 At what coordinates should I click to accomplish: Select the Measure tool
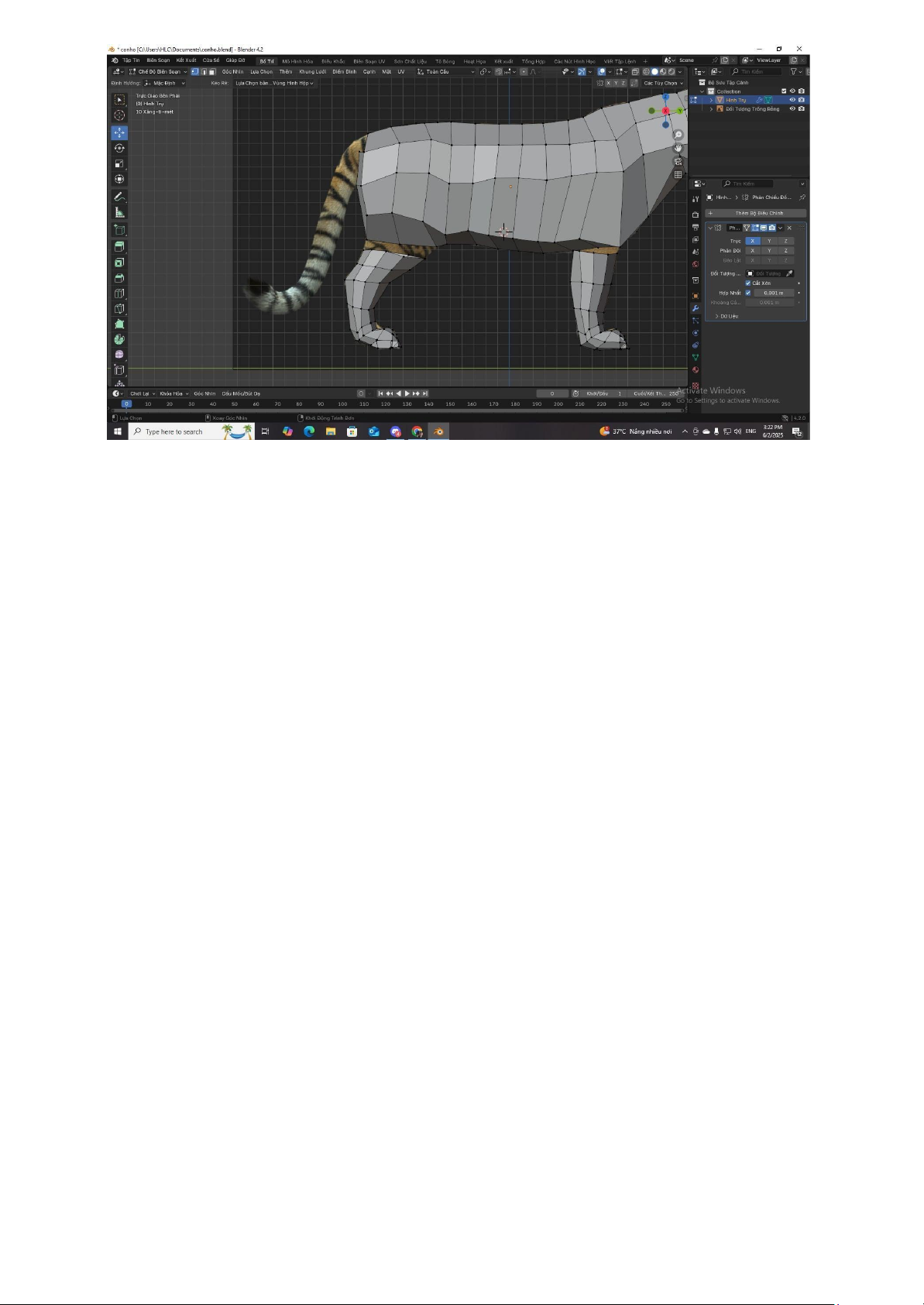pos(119,212)
